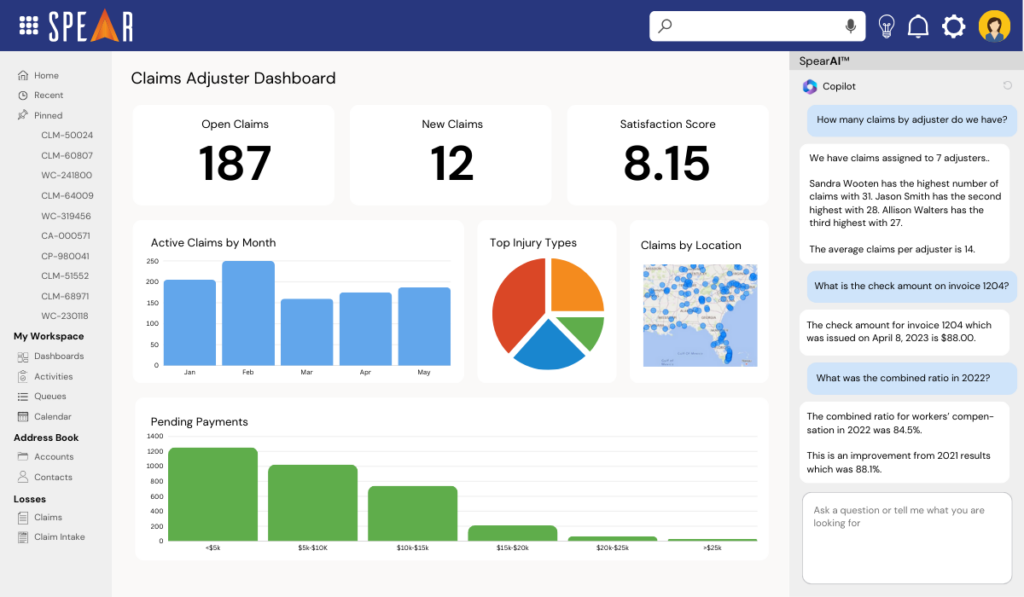Collapse the Pinned claims list
This screenshot has height=597, width=1024.
click(47, 115)
